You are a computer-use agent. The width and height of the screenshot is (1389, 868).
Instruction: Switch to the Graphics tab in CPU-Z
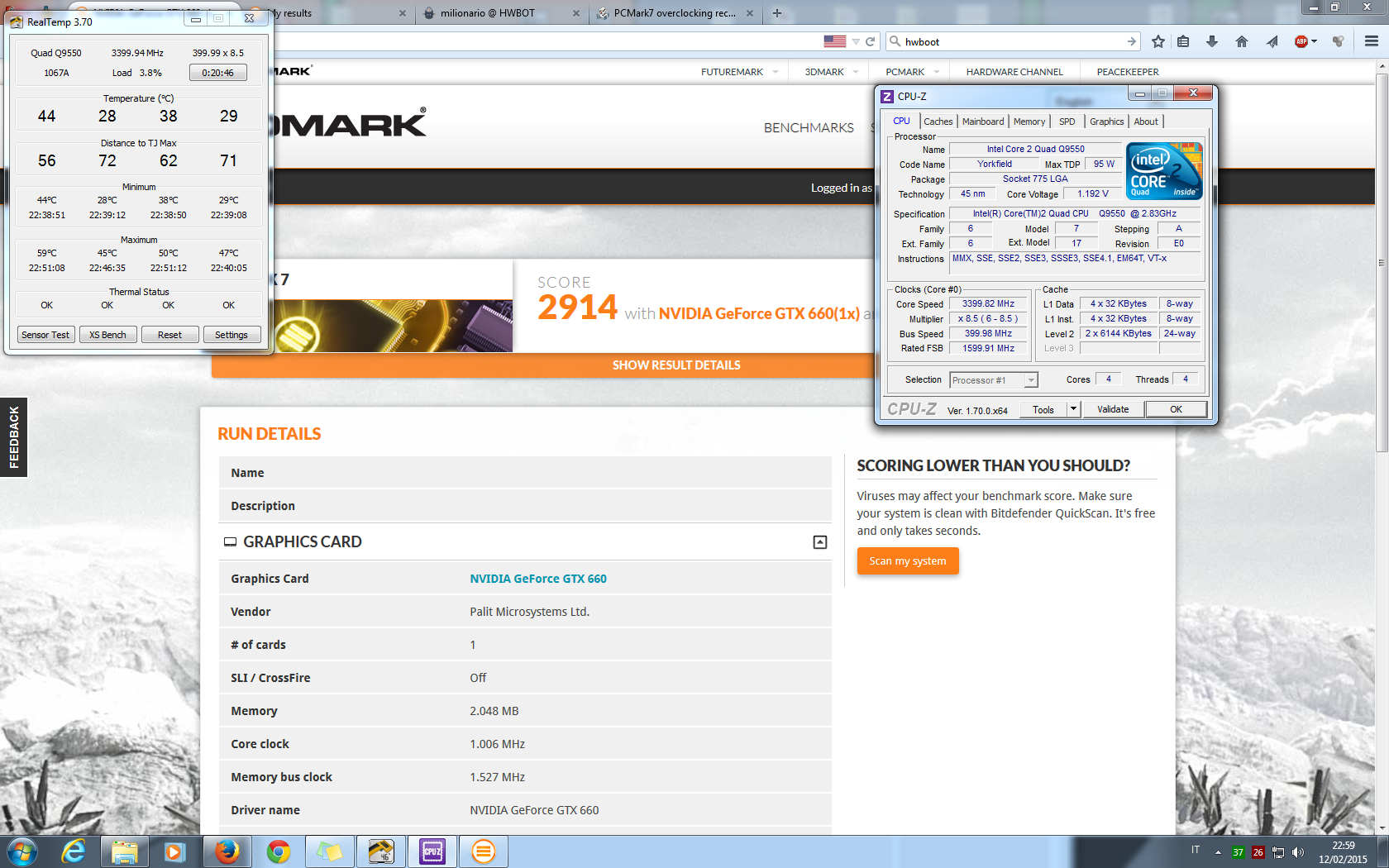click(1106, 122)
